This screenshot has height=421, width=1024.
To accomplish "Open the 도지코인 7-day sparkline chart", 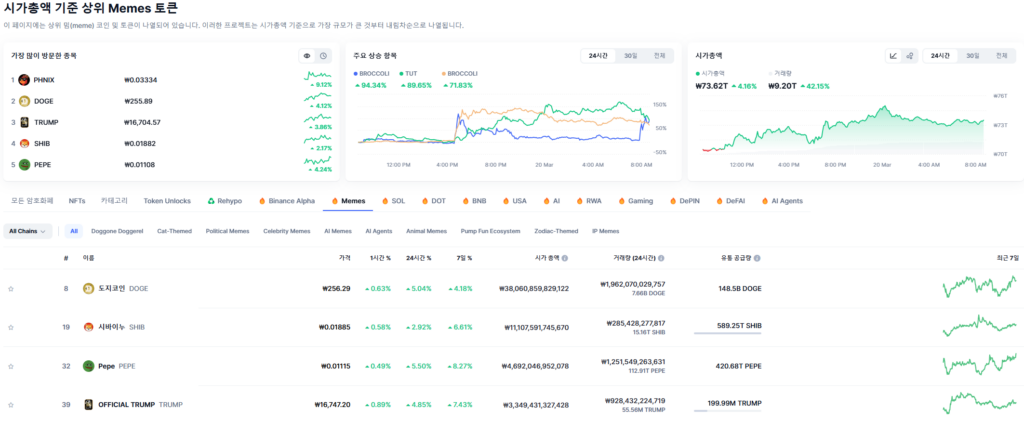I will click(x=979, y=287).
